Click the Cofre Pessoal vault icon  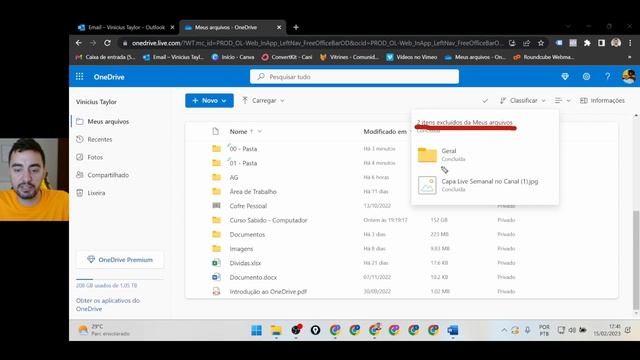[216, 206]
